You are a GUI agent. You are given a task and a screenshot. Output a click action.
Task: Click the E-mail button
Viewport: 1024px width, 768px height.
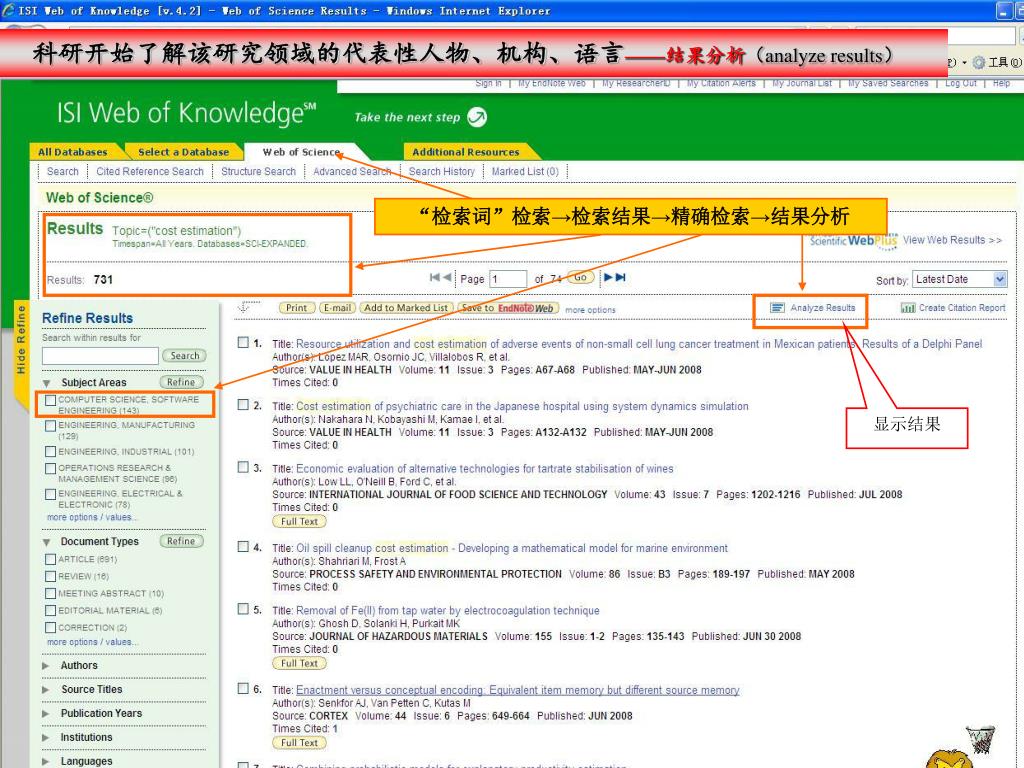coord(337,308)
